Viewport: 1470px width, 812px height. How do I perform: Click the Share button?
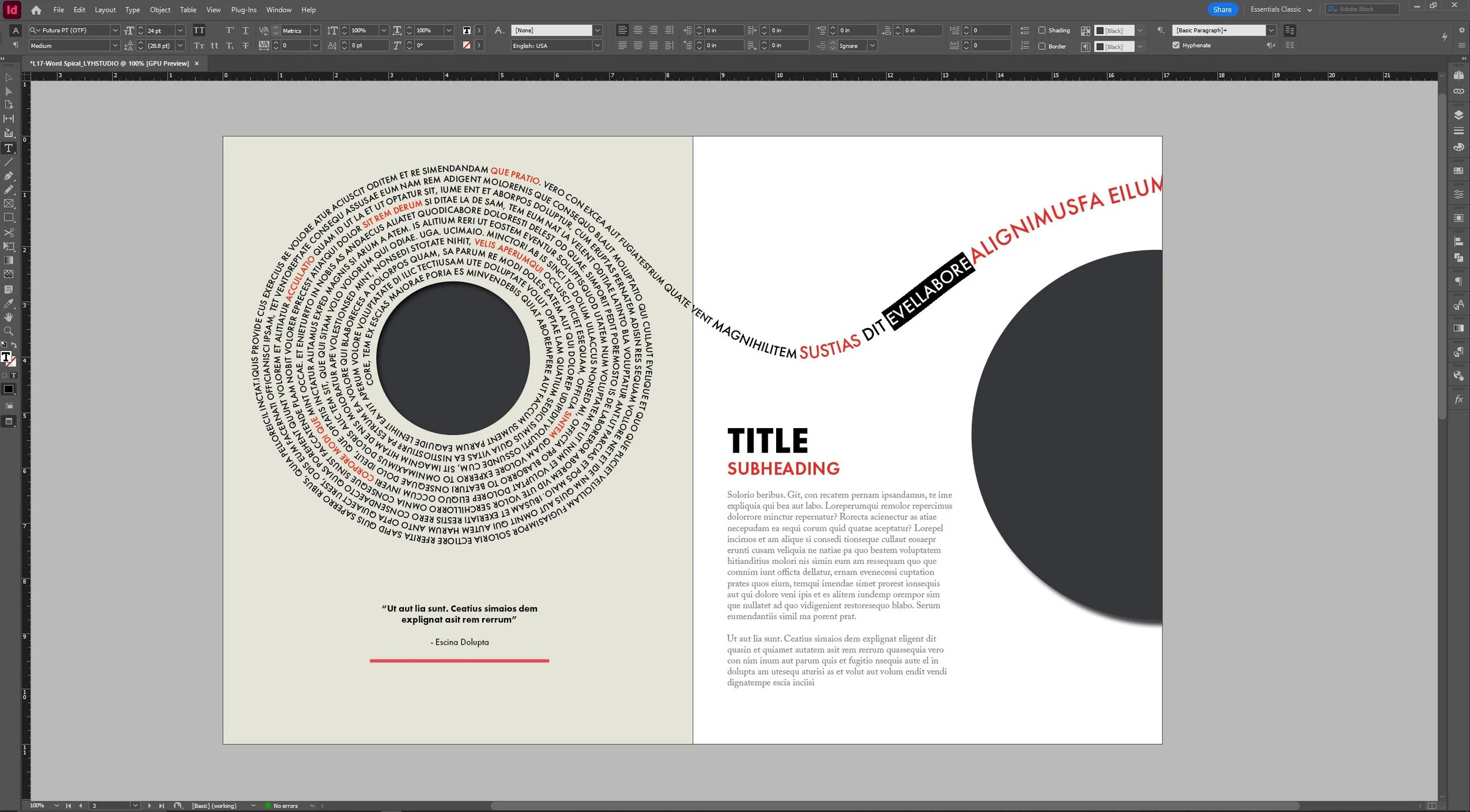click(1222, 9)
